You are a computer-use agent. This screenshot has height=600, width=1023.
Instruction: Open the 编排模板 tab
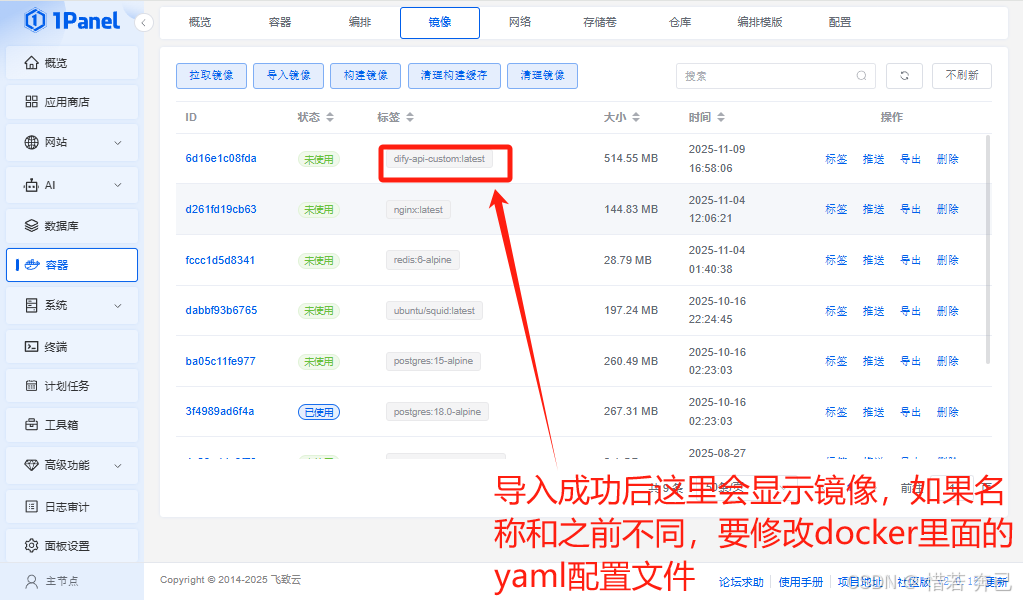point(761,21)
